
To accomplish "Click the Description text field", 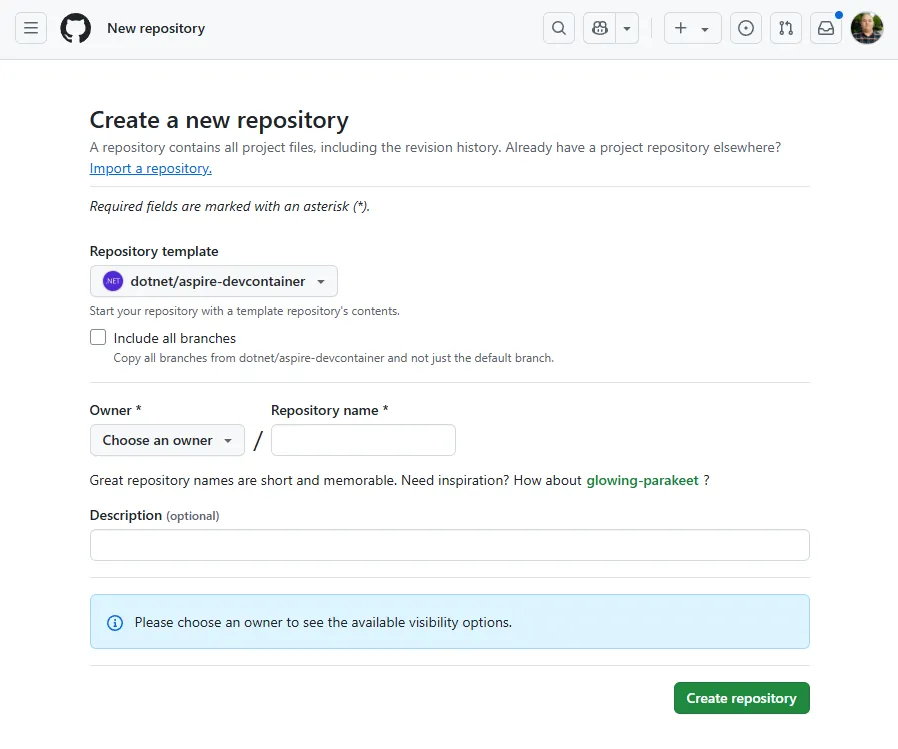I will 449,545.
